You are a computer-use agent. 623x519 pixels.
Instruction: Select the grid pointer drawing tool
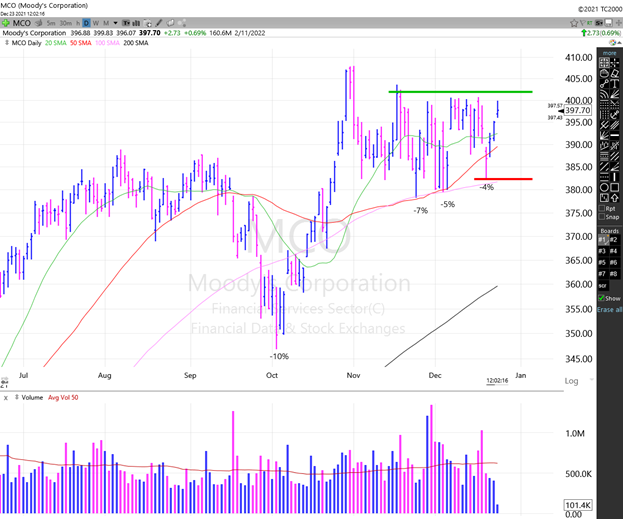click(604, 62)
